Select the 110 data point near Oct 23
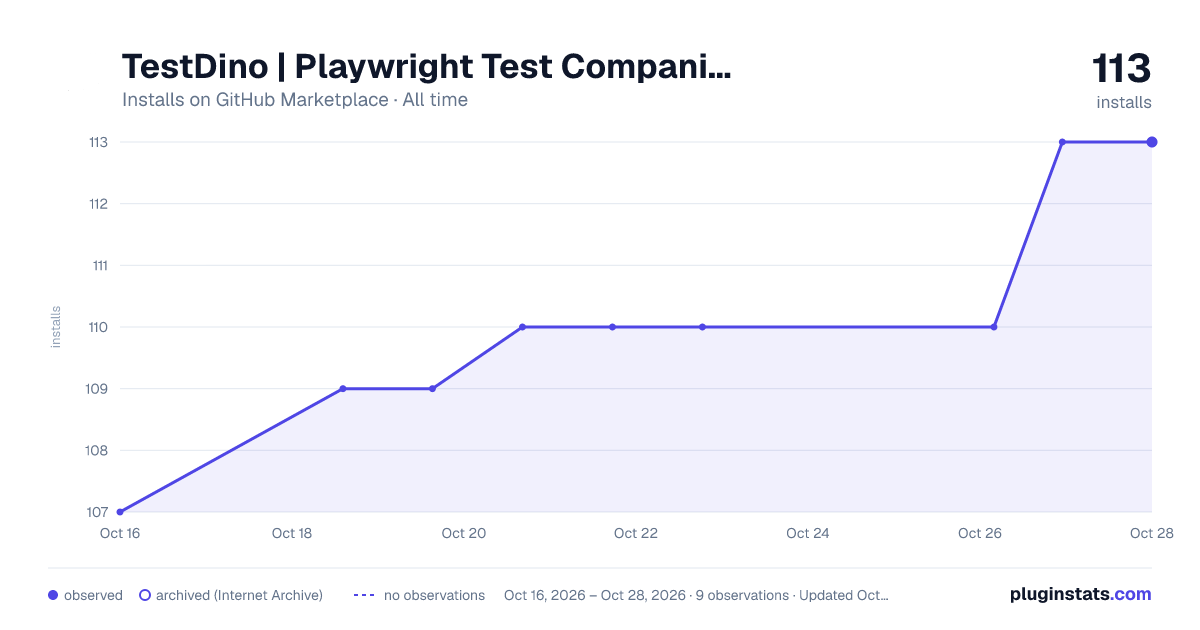 [x=702, y=327]
